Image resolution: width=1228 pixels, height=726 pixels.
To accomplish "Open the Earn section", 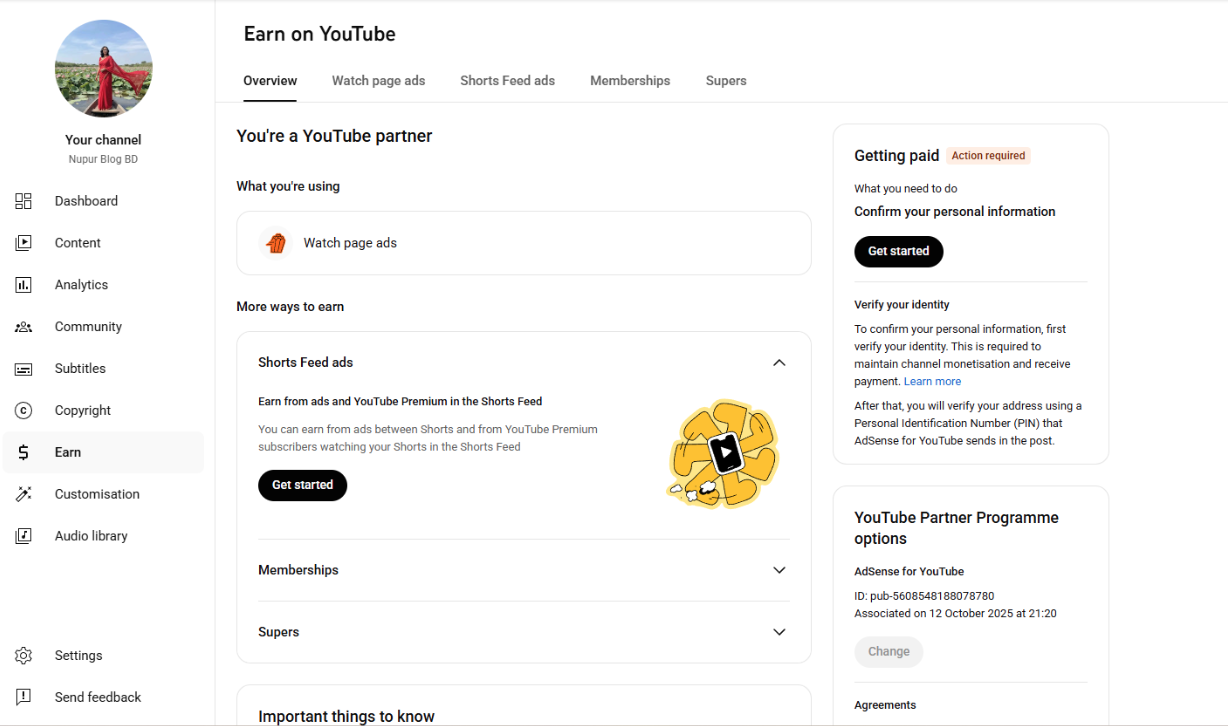I will click(x=67, y=452).
